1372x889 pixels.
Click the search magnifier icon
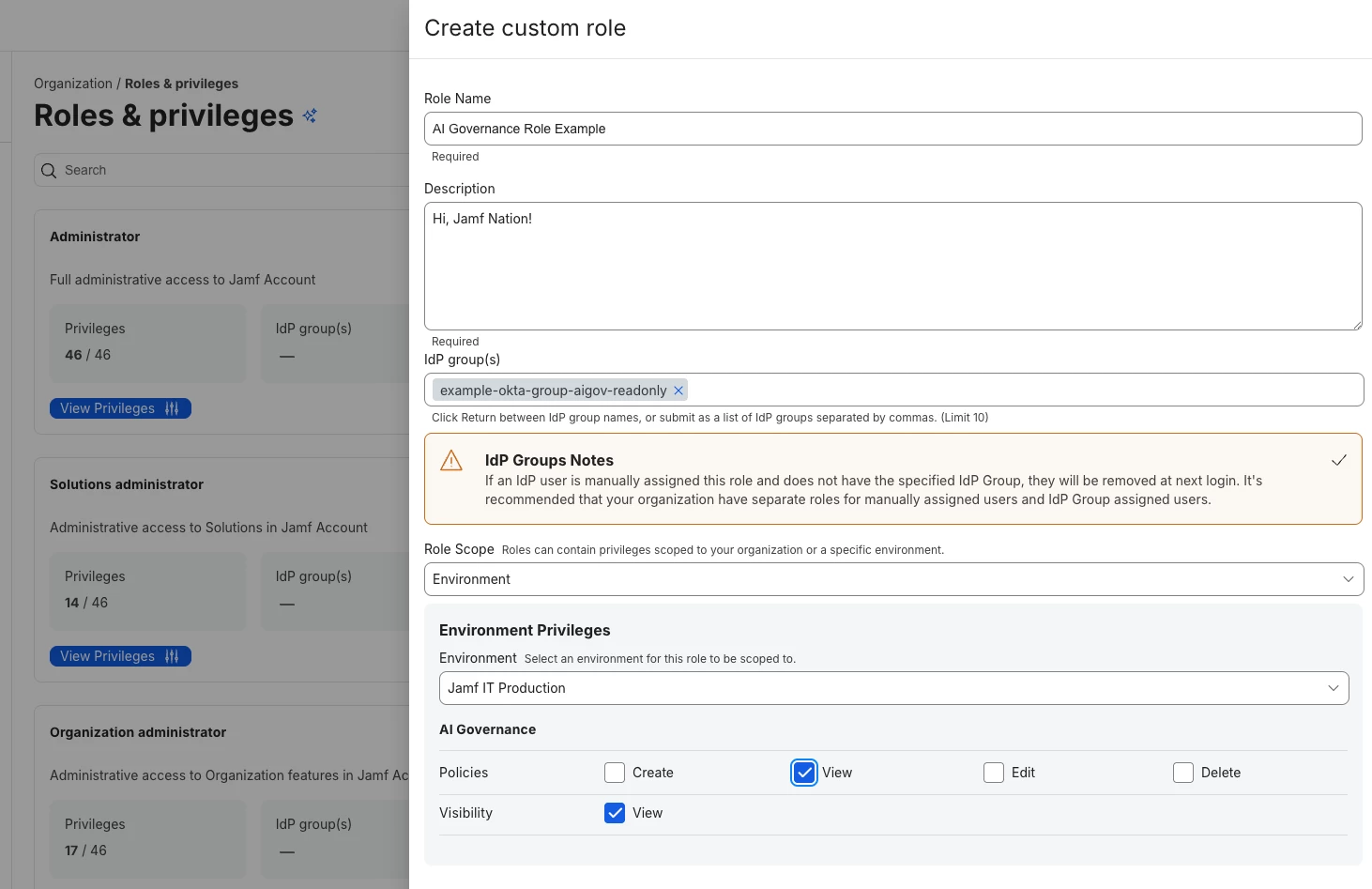click(x=49, y=171)
